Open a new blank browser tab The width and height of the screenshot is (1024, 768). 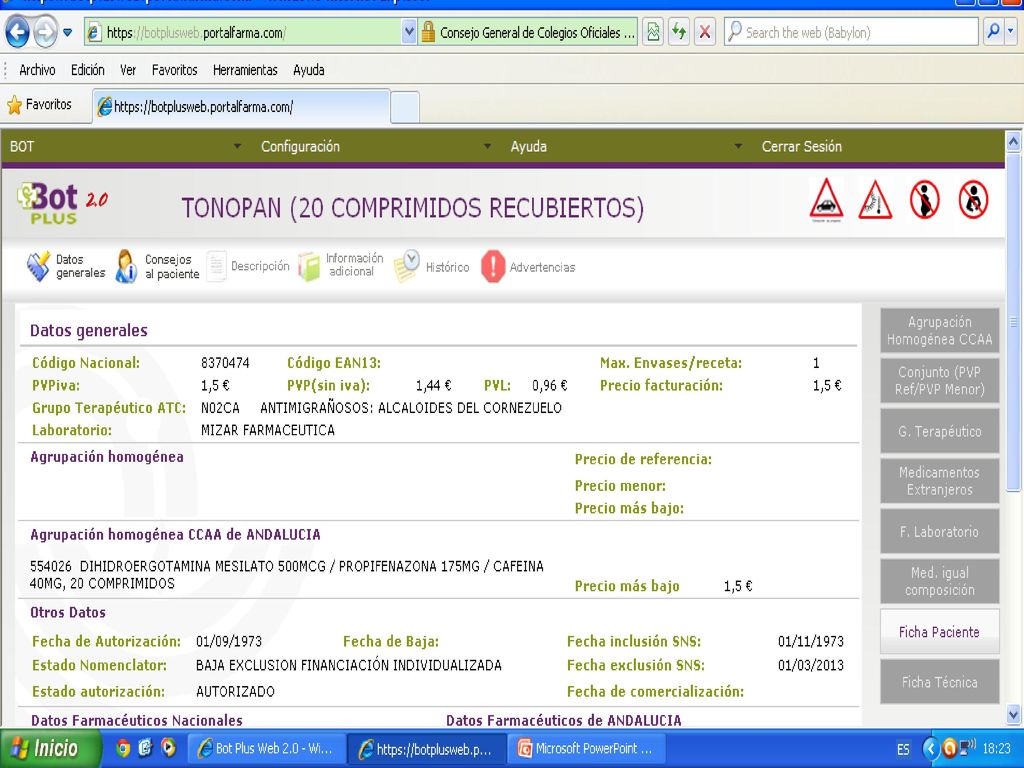pos(405,108)
